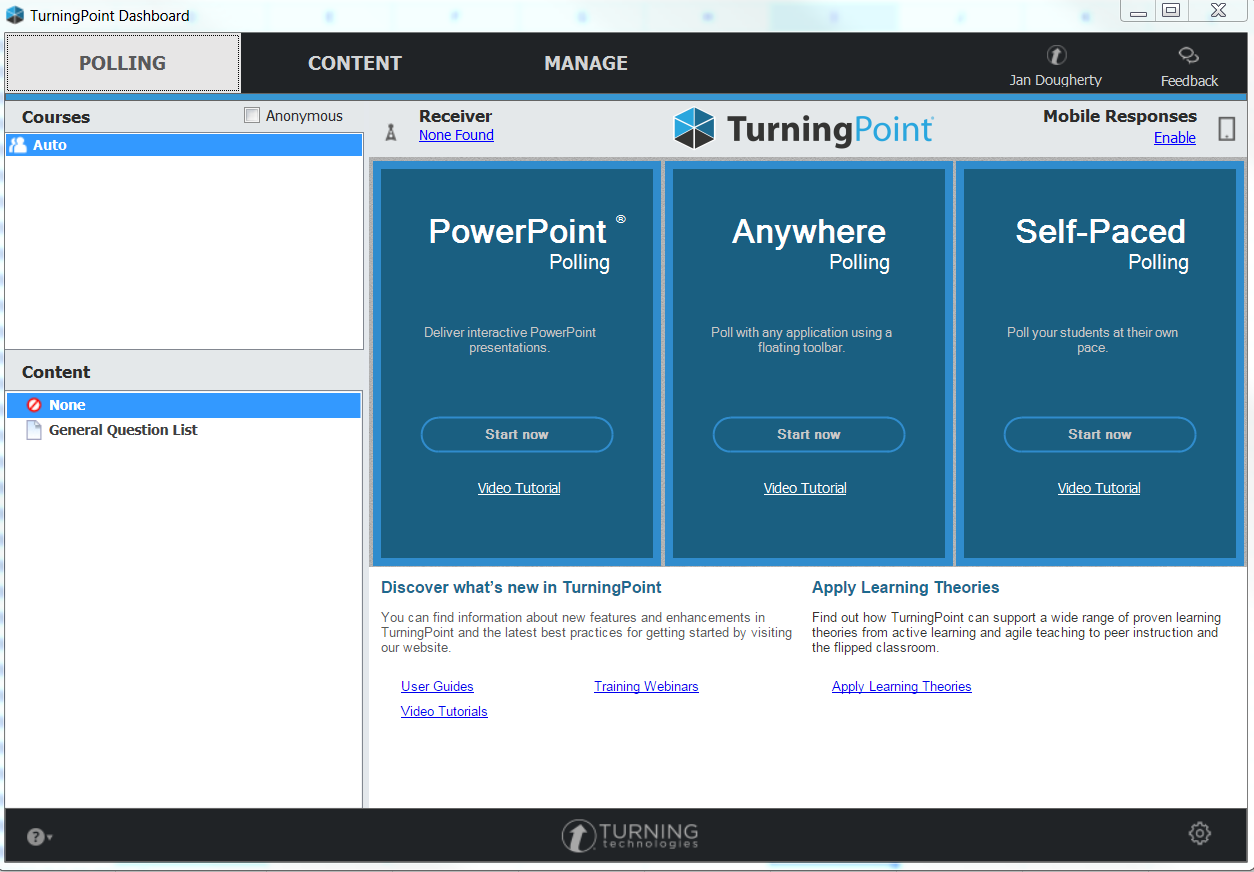Viewport: 1254px width, 872px height.
Task: Click the TurningPoint cube logo
Action: click(x=694, y=128)
